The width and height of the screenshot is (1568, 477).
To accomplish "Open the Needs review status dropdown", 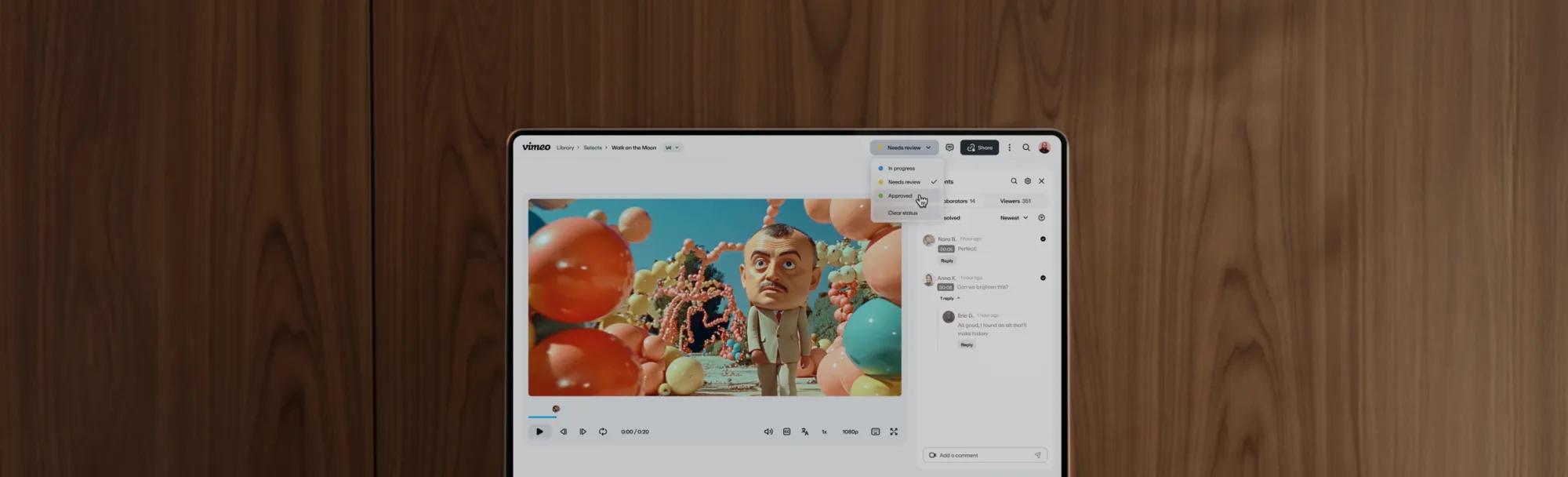I will click(x=904, y=147).
